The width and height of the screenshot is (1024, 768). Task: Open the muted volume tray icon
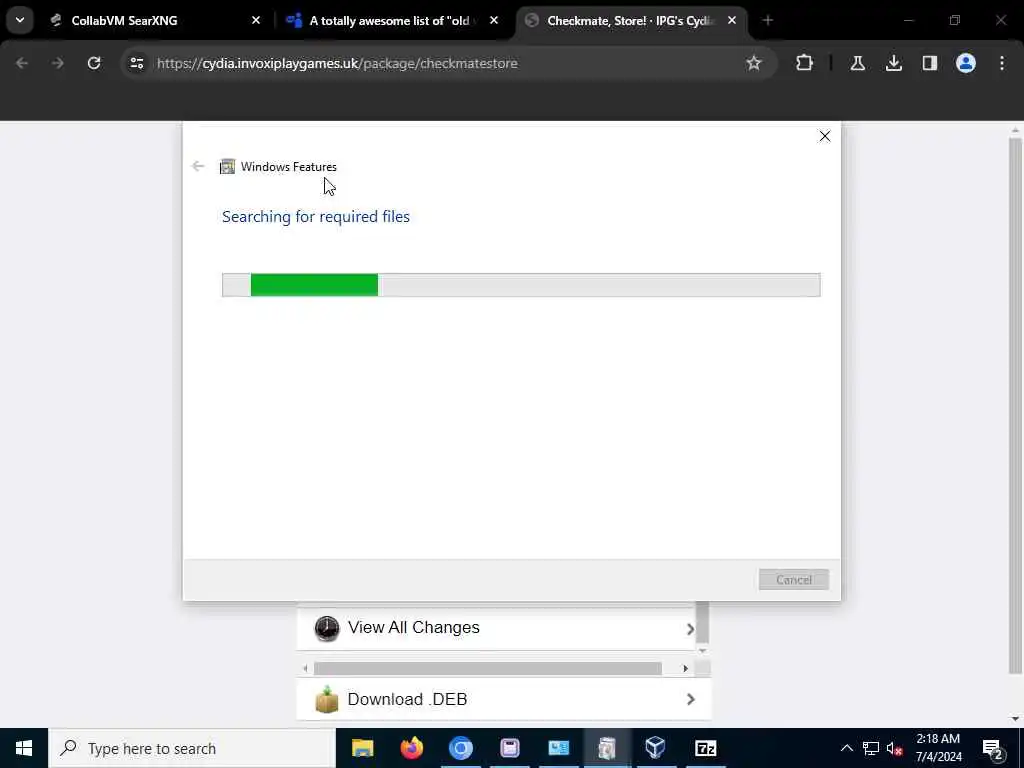tap(894, 748)
